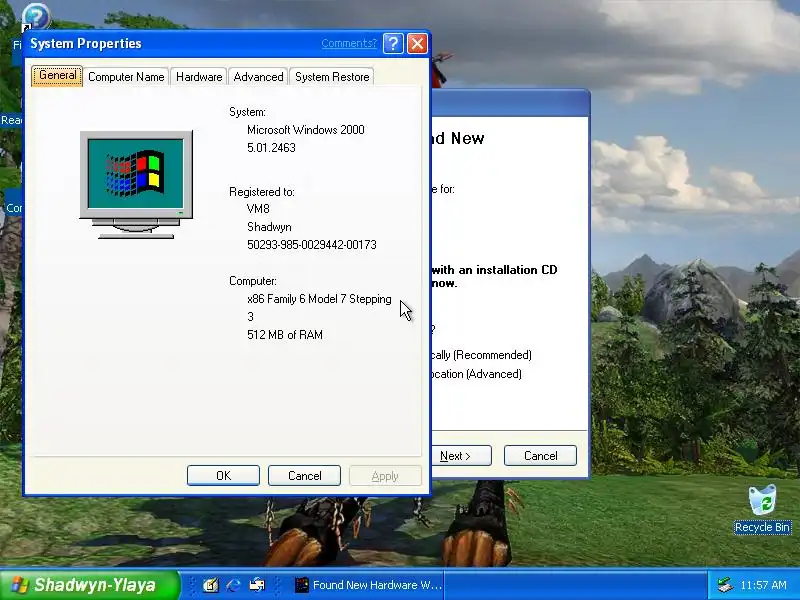The height and width of the screenshot is (600, 800).
Task: Click the Show Desktop quick launch icon
Action: point(210,585)
